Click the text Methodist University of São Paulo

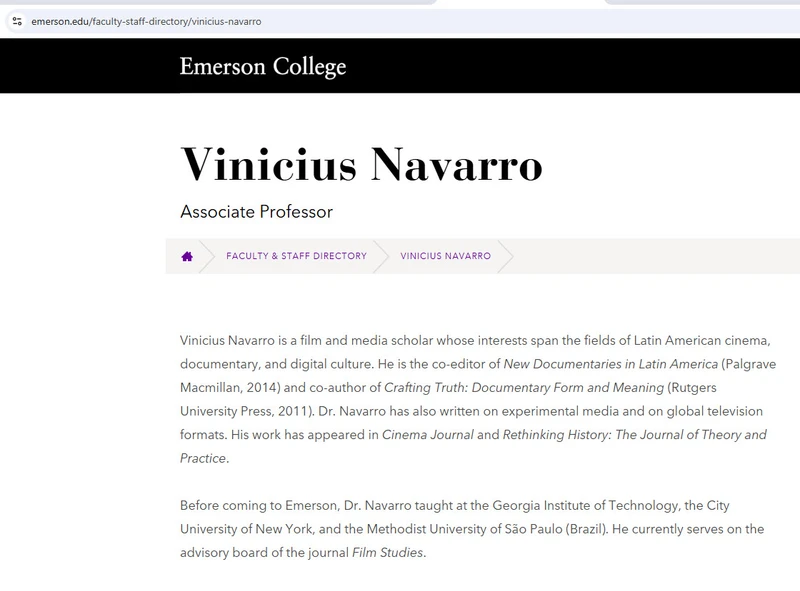click(x=464, y=529)
